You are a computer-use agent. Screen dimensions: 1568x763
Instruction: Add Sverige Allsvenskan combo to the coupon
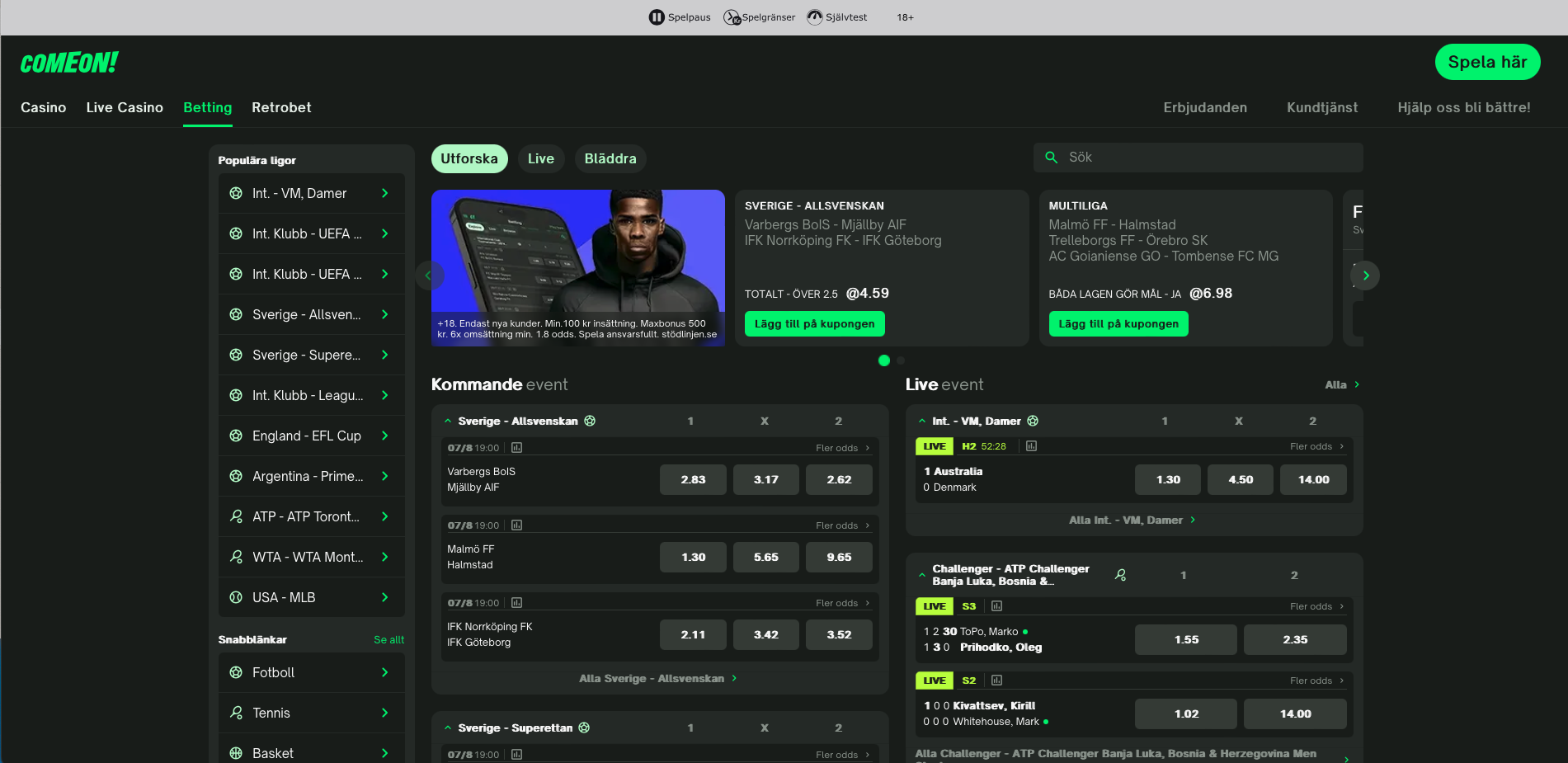point(814,323)
